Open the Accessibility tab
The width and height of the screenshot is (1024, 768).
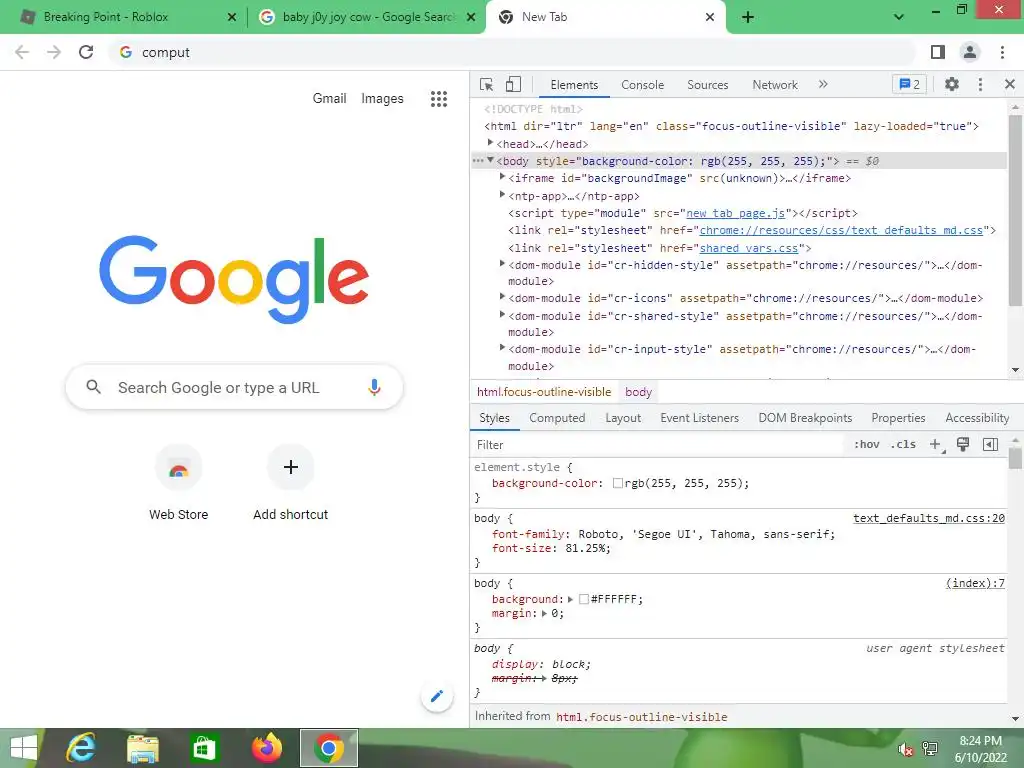pos(977,418)
